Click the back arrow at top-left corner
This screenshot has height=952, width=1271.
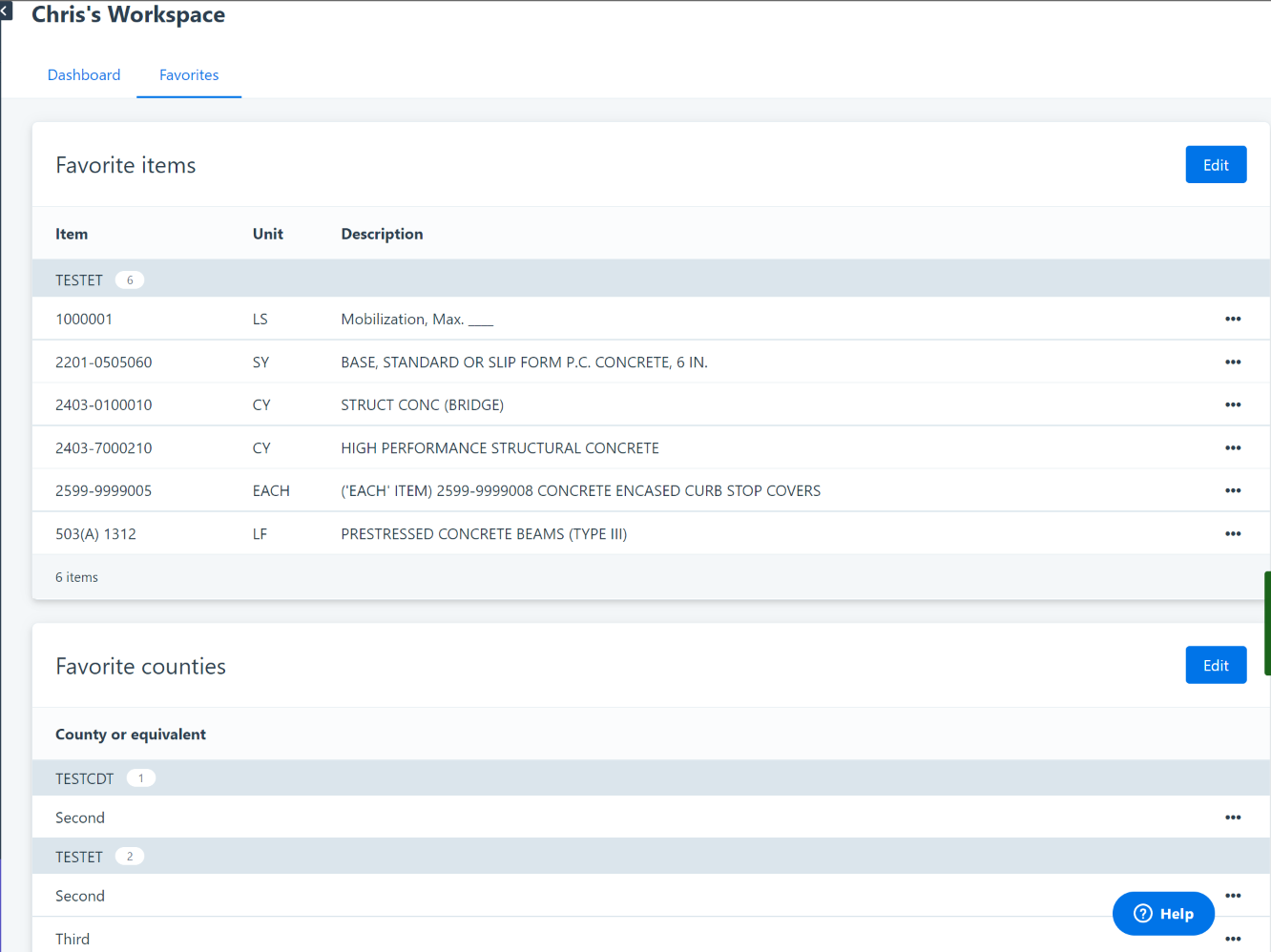6,10
